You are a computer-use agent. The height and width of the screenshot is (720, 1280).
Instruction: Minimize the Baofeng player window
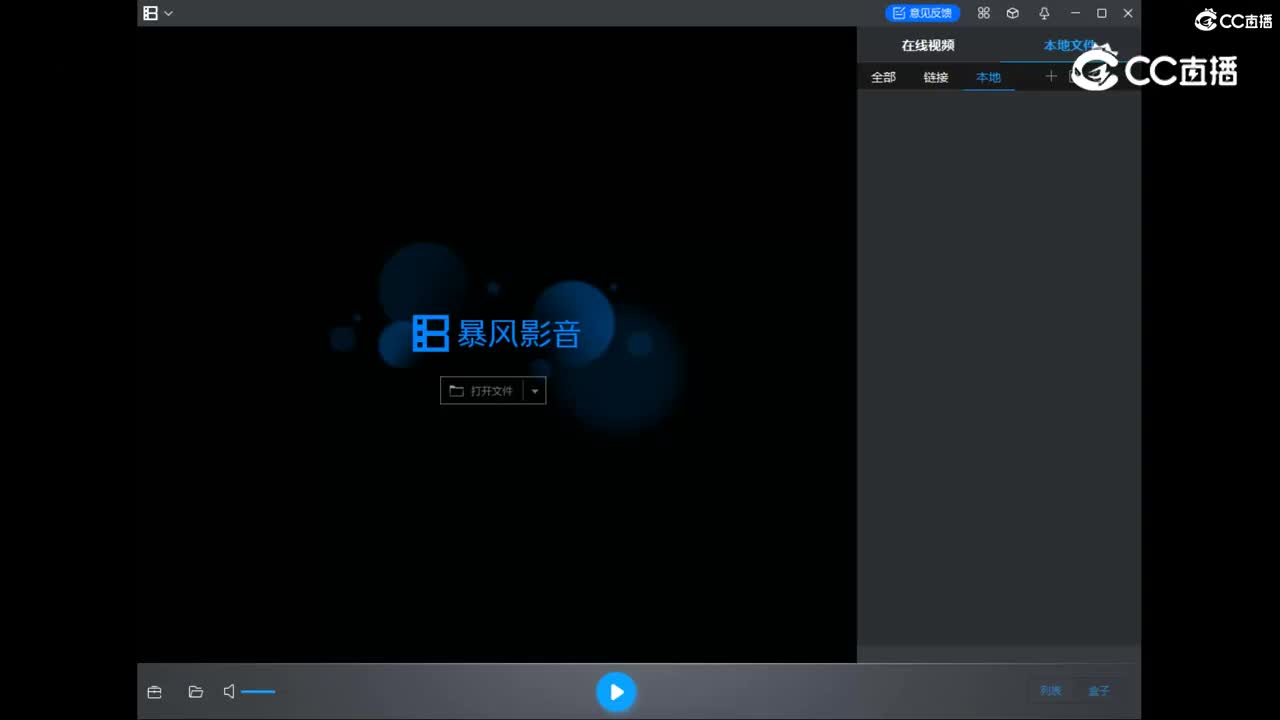click(1075, 13)
